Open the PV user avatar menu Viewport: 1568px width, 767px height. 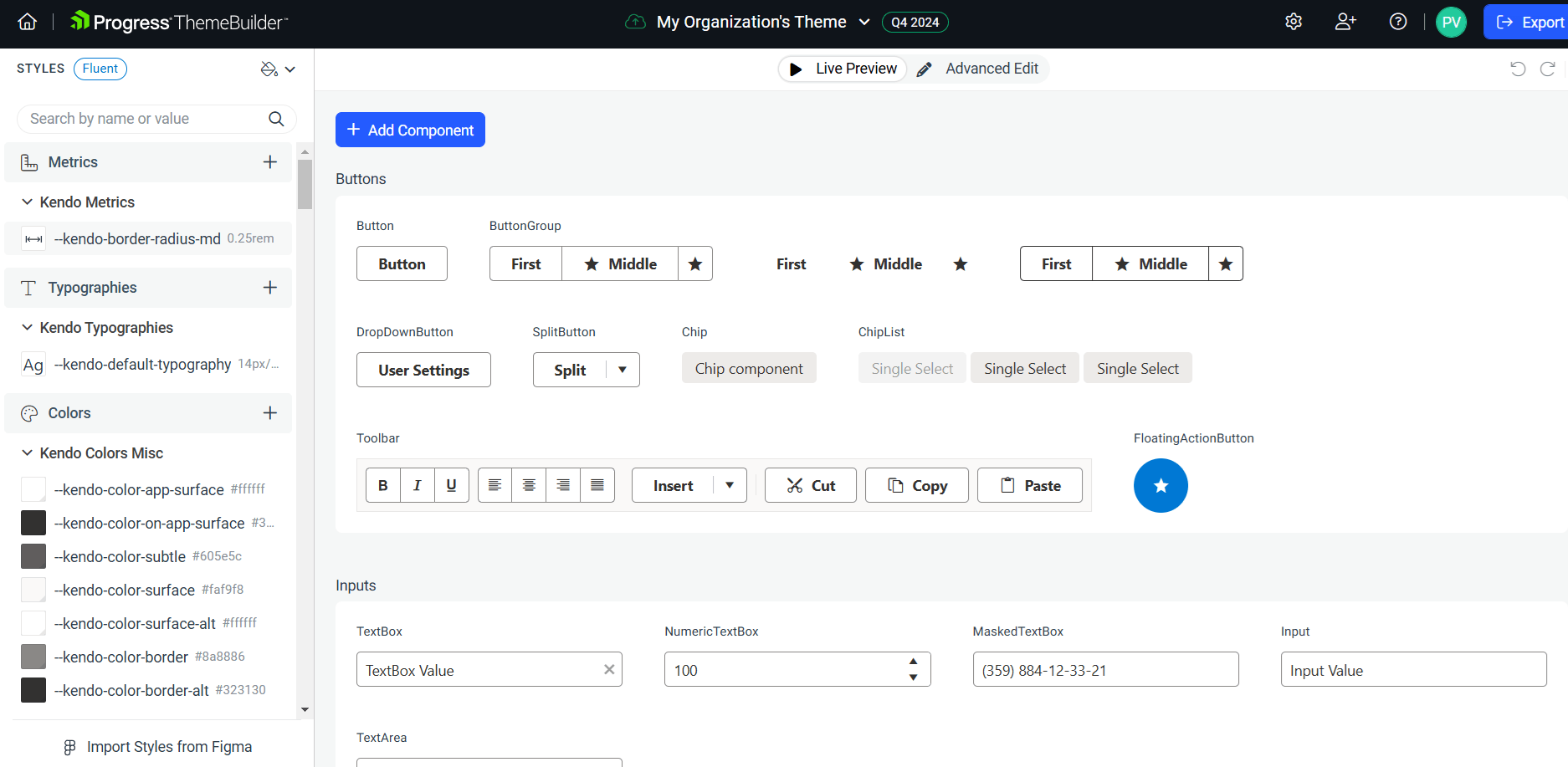(x=1452, y=22)
